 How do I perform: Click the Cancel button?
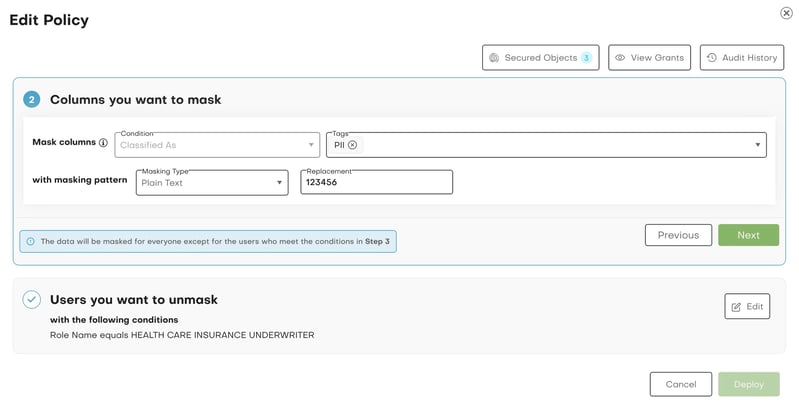[x=681, y=384]
